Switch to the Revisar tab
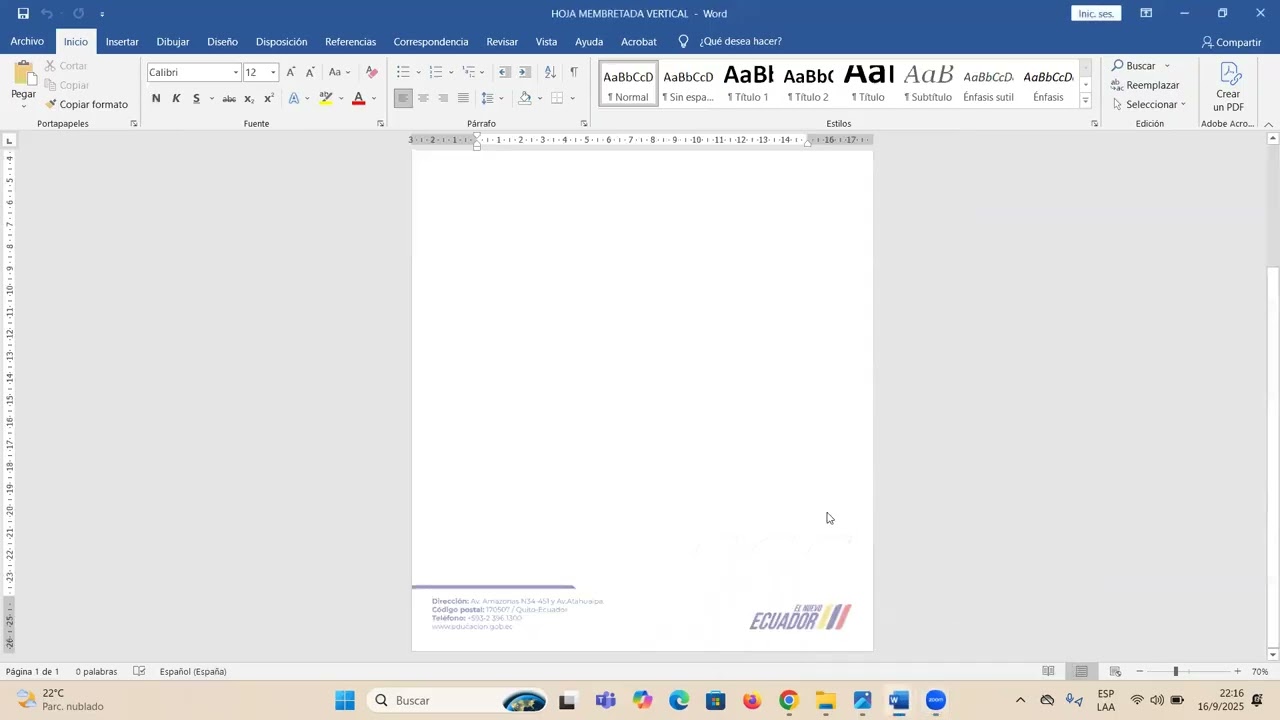 pyautogui.click(x=502, y=42)
